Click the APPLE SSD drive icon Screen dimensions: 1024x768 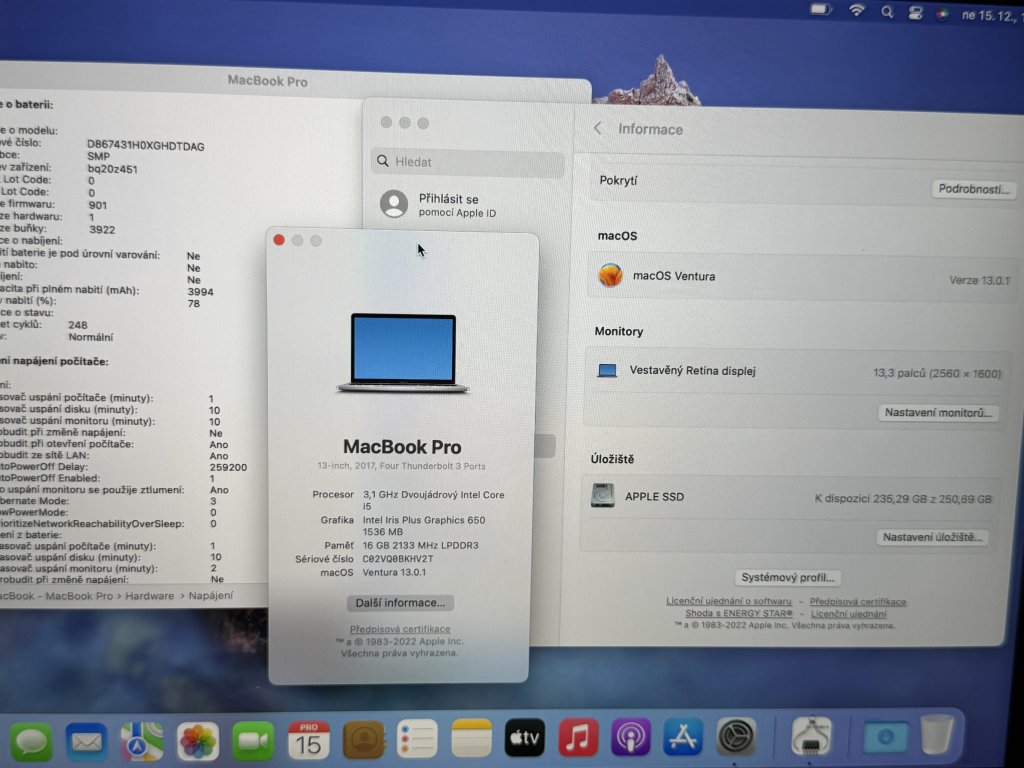pyautogui.click(x=602, y=496)
